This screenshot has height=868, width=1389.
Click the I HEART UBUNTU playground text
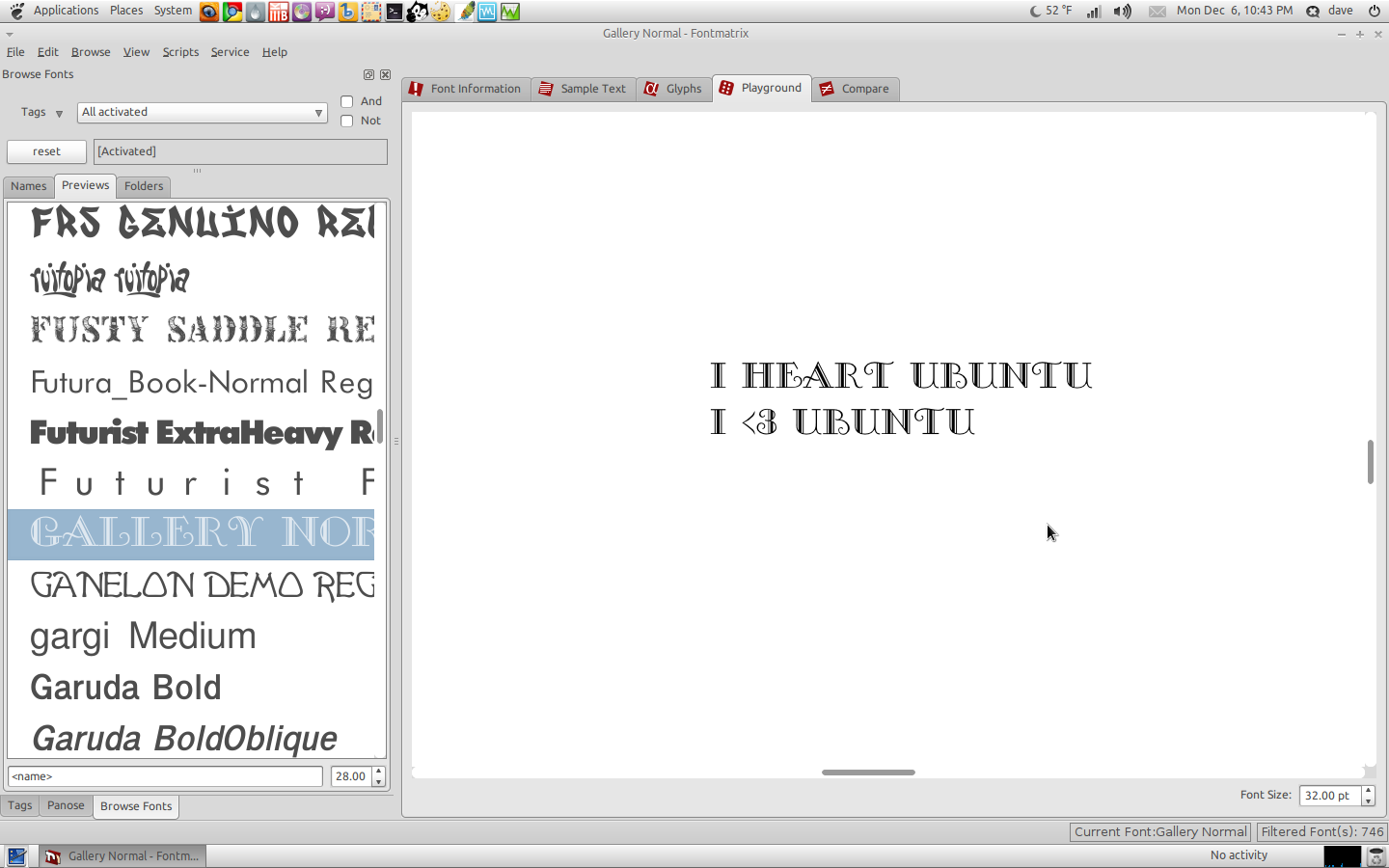(x=901, y=375)
